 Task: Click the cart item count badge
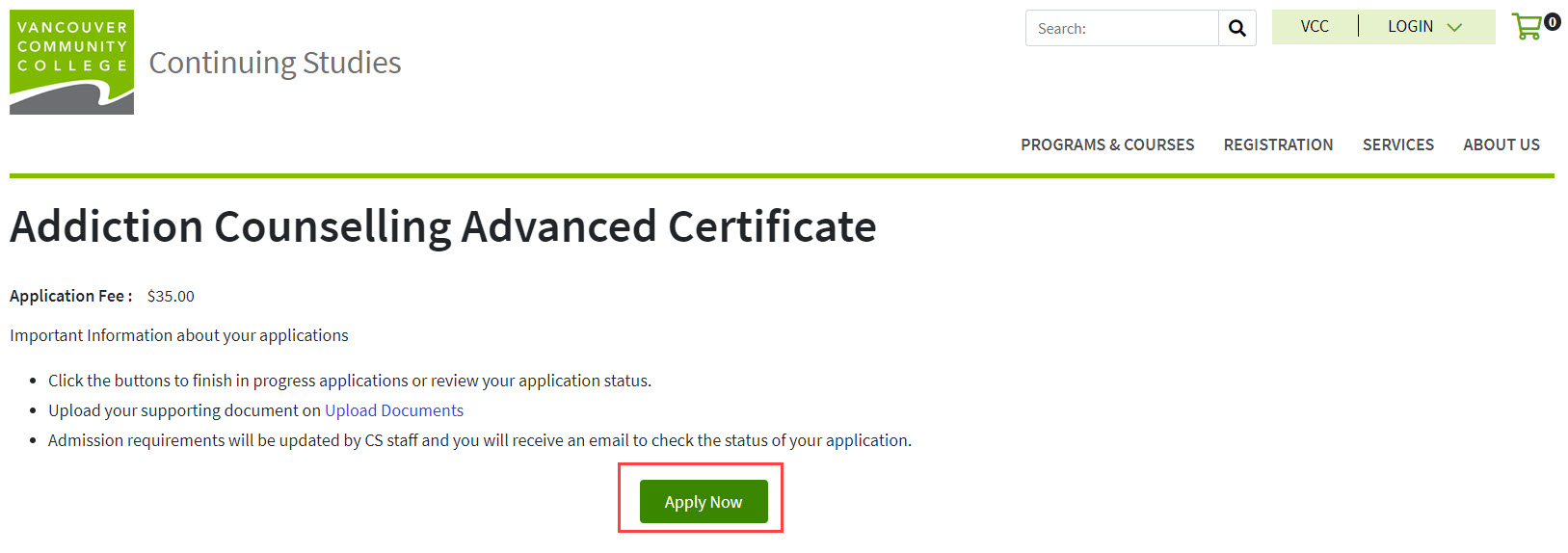pyautogui.click(x=1552, y=21)
